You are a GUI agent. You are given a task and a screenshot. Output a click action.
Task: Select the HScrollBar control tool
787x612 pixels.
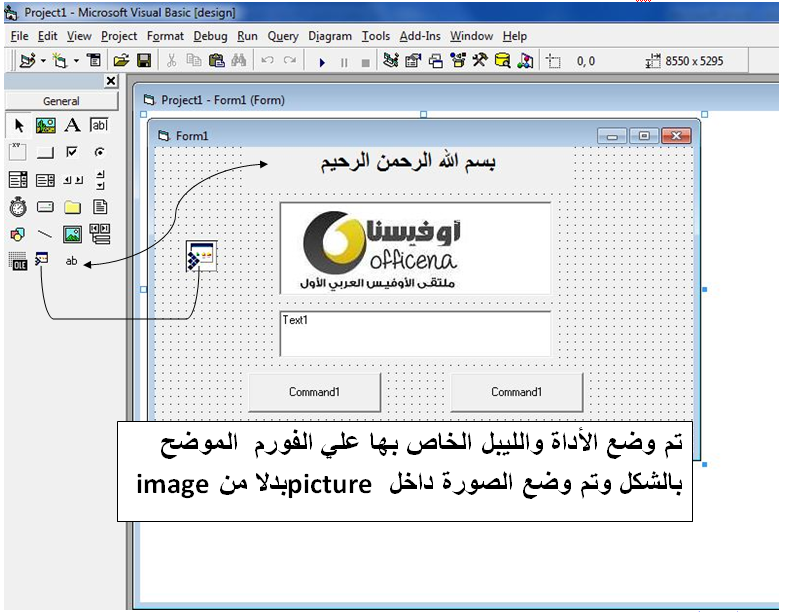73,180
